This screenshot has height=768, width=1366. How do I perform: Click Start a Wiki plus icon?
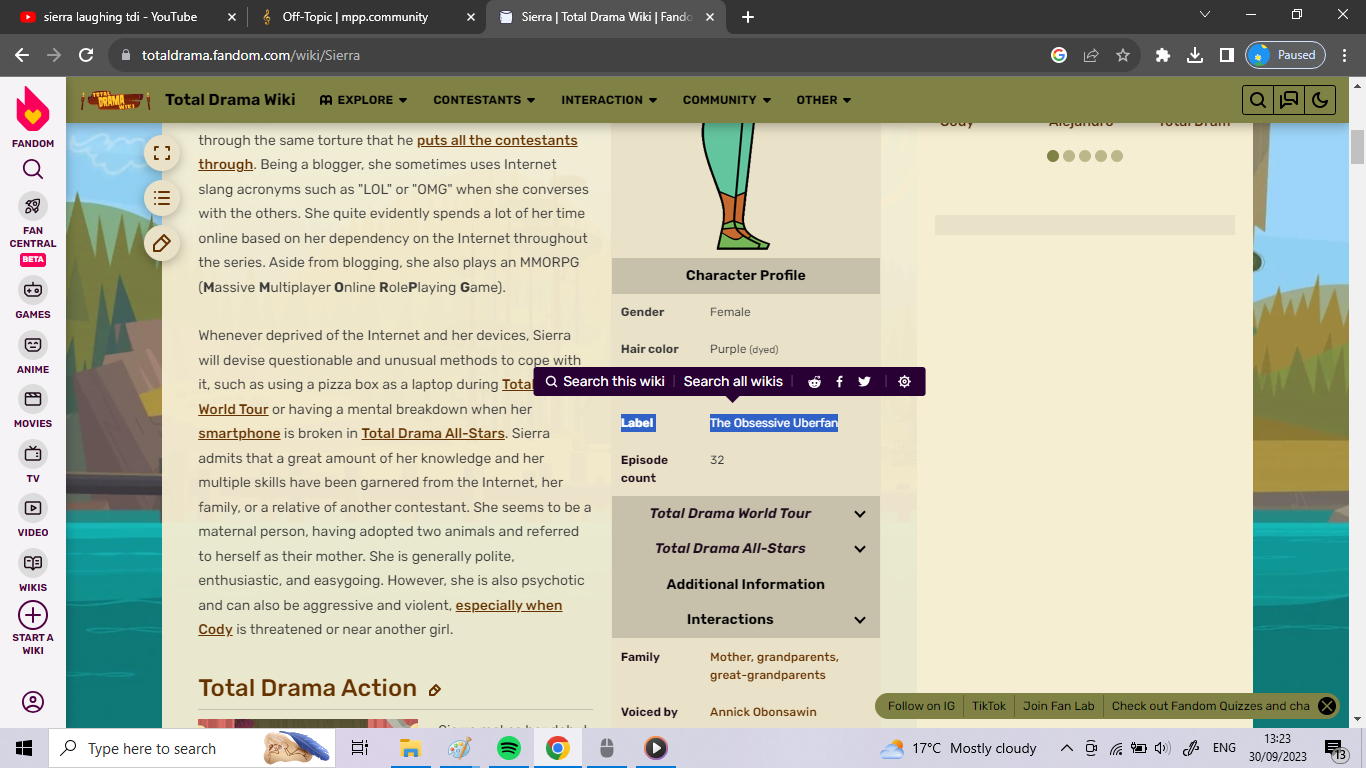click(33, 615)
